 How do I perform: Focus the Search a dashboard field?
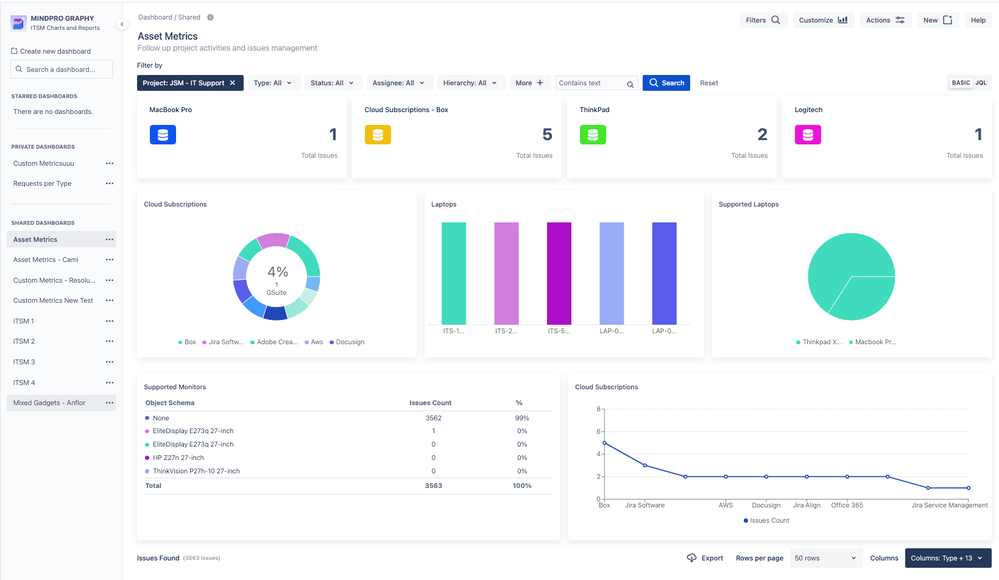click(62, 69)
